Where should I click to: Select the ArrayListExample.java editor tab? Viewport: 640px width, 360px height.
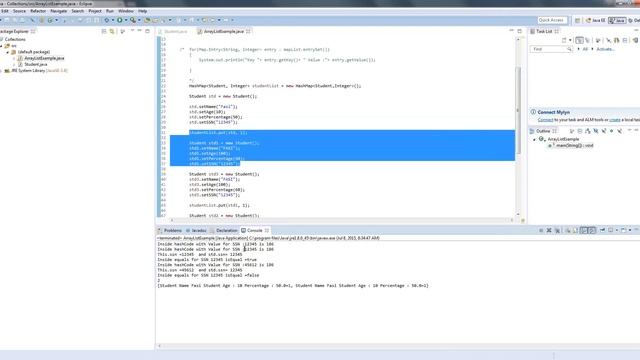click(x=224, y=31)
